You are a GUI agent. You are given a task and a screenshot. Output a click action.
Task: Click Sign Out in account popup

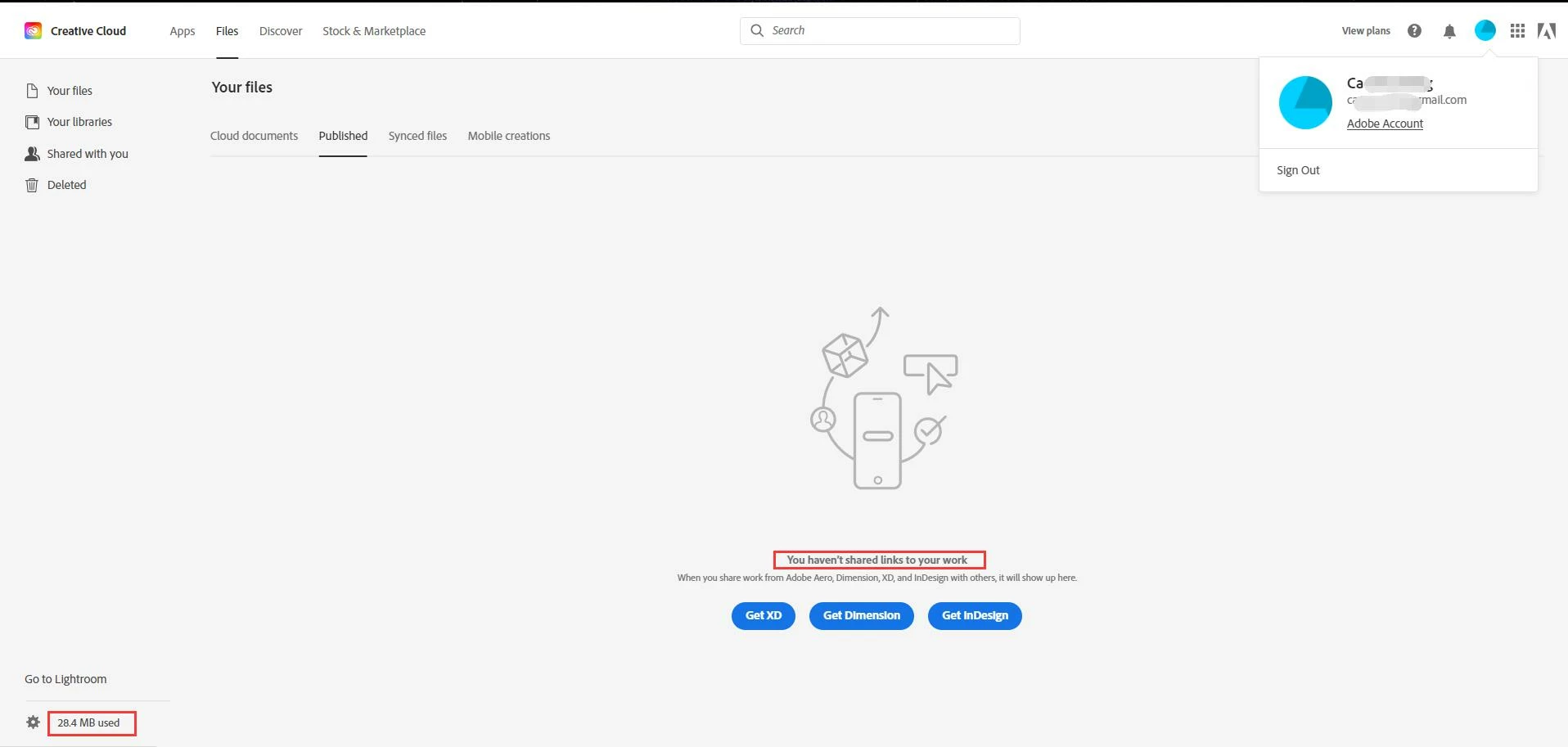[1298, 170]
